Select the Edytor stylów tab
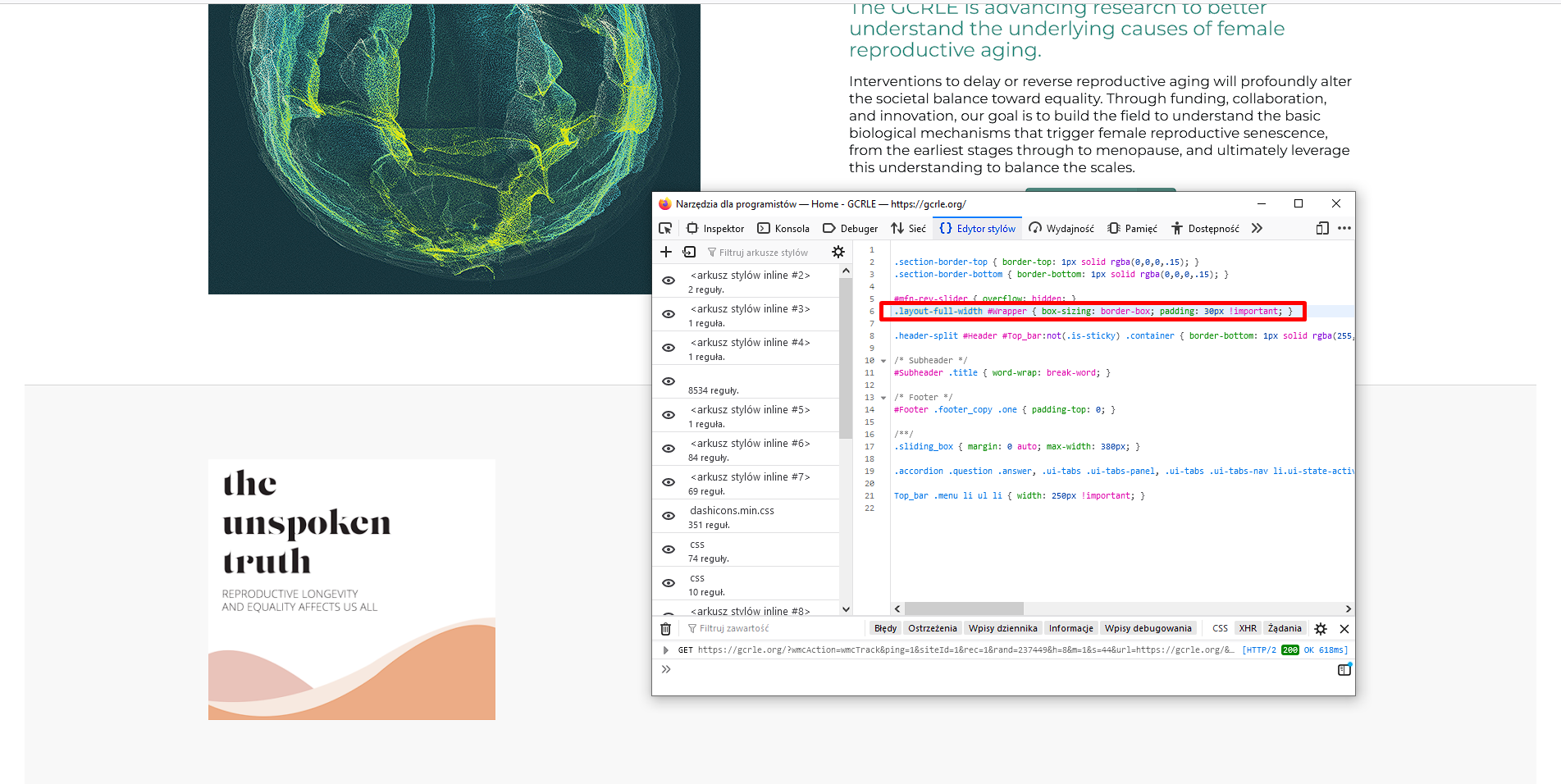 (978, 228)
